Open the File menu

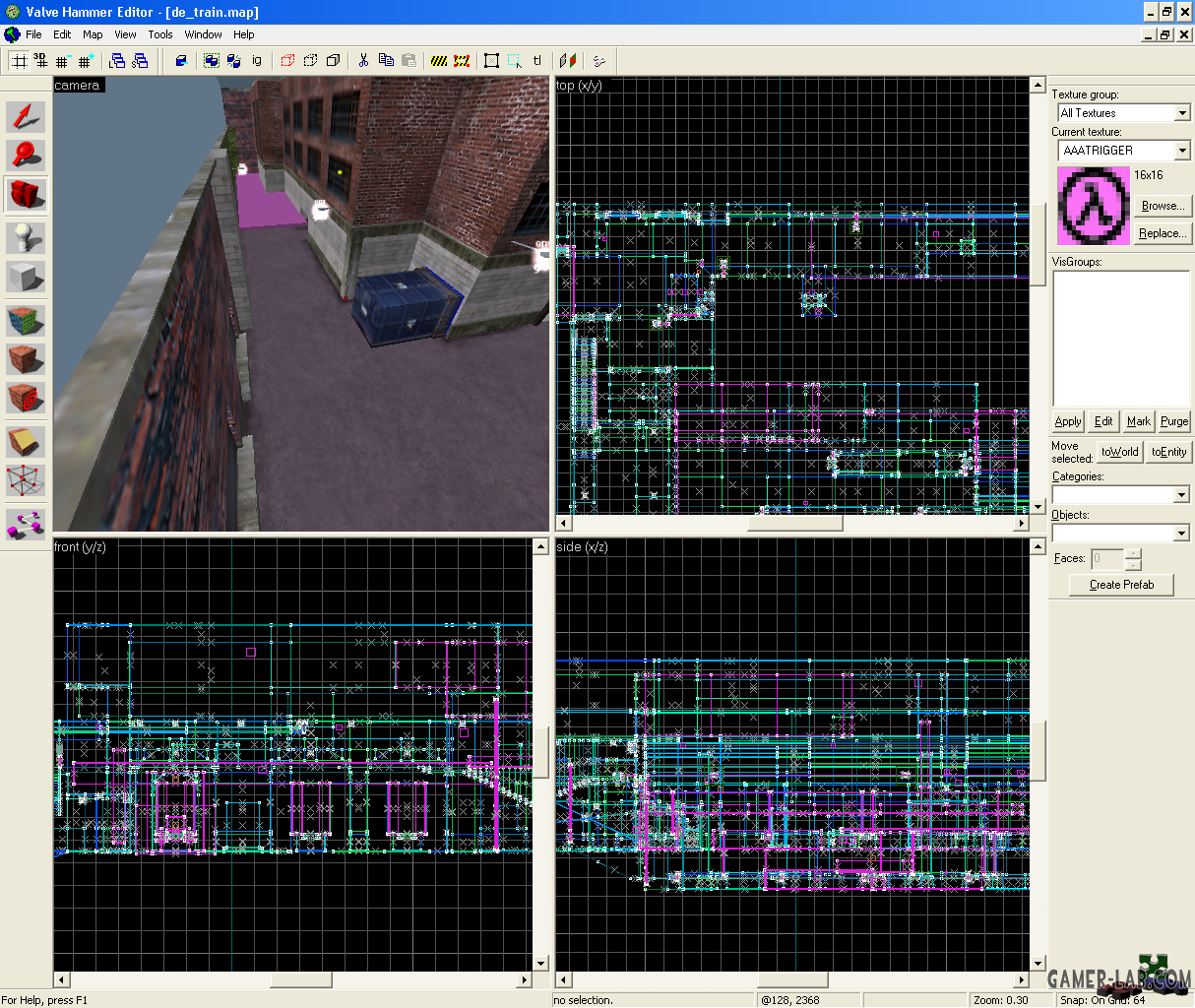click(33, 34)
